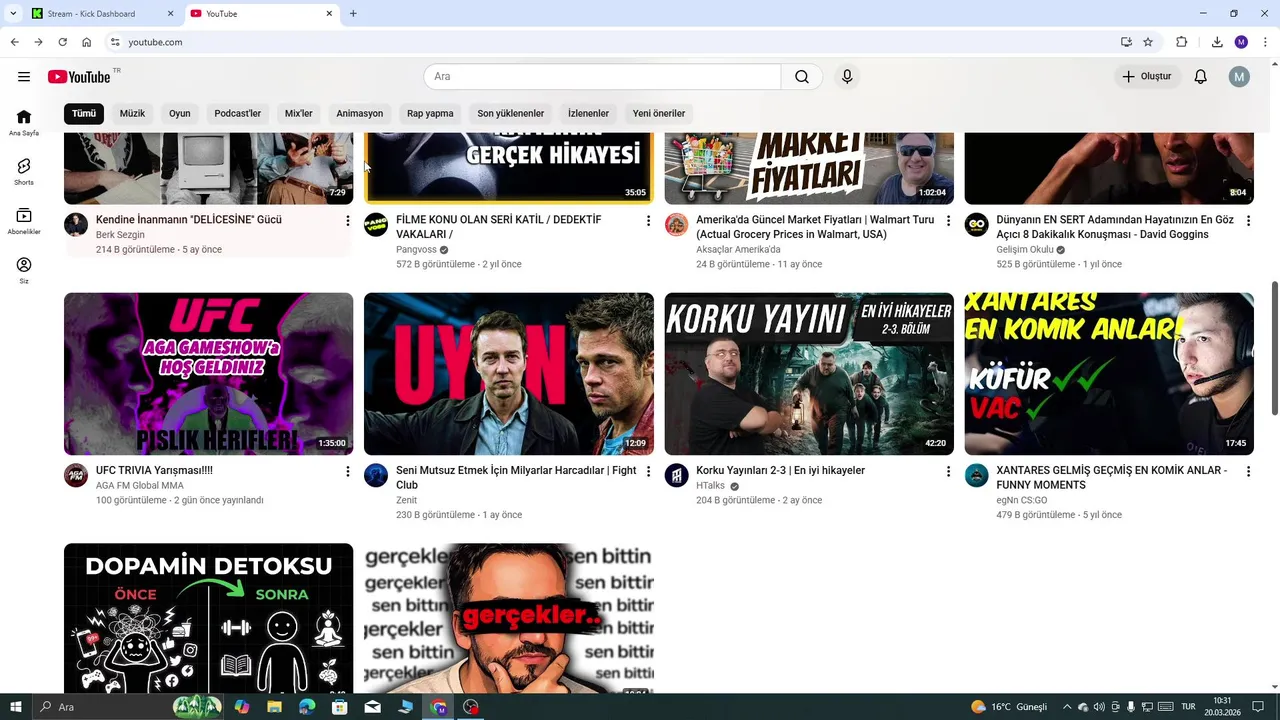Go to YouTube home via the logo

pyautogui.click(x=79, y=77)
